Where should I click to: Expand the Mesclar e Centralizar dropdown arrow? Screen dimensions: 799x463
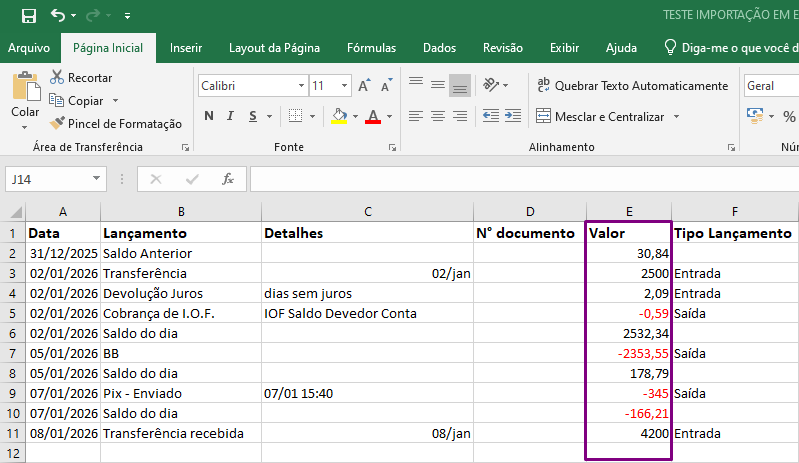tap(677, 117)
